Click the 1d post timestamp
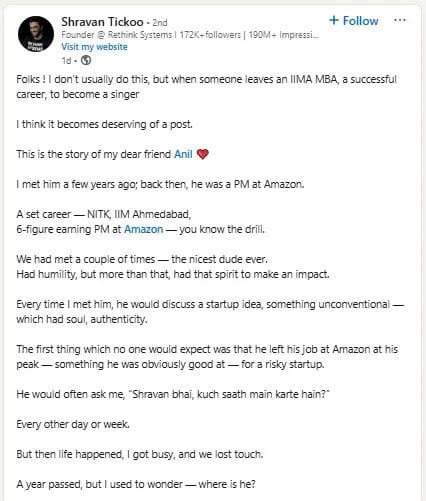The width and height of the screenshot is (426, 501). [x=66, y=61]
